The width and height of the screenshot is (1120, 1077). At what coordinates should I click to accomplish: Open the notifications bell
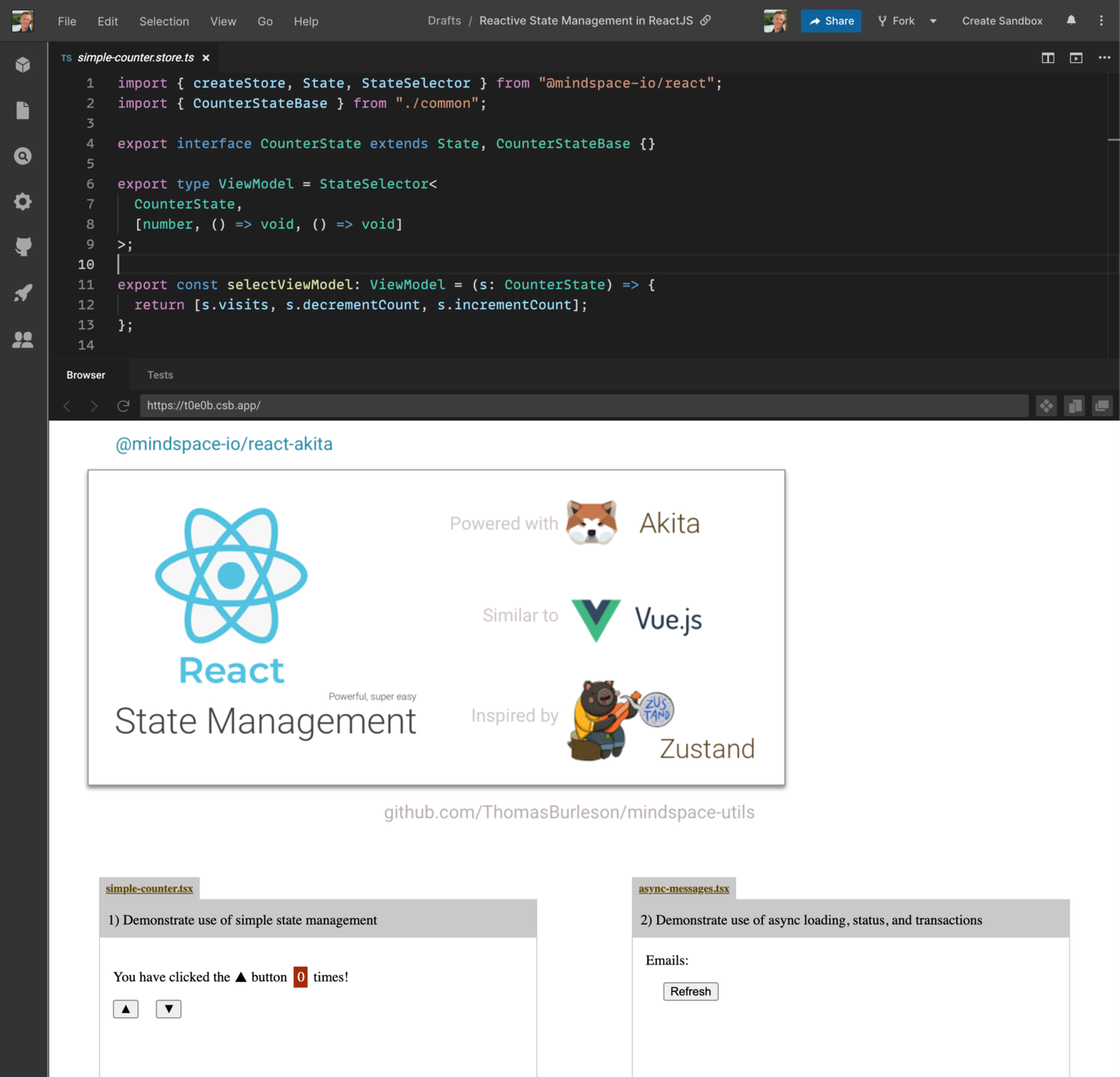tap(1071, 21)
